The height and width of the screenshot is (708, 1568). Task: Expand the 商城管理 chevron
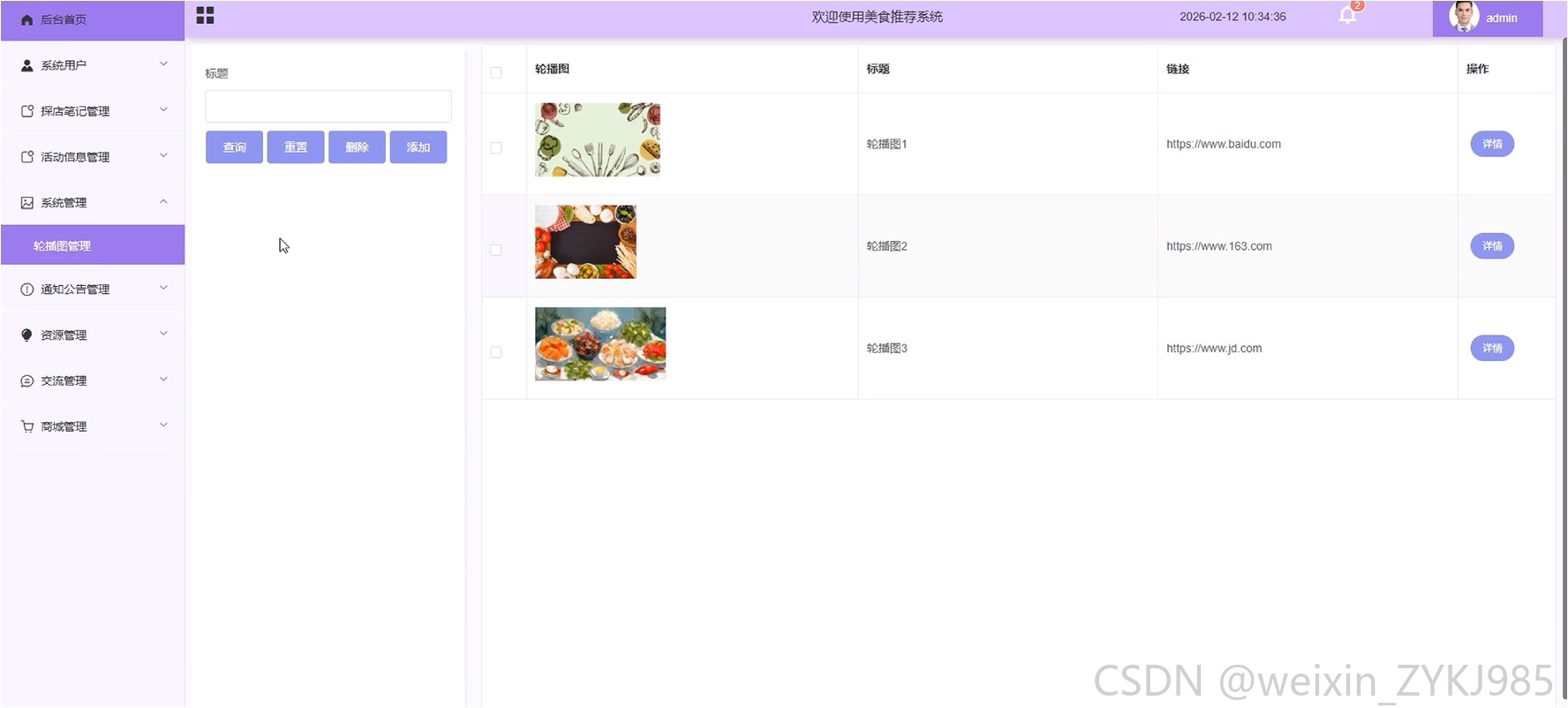point(163,426)
